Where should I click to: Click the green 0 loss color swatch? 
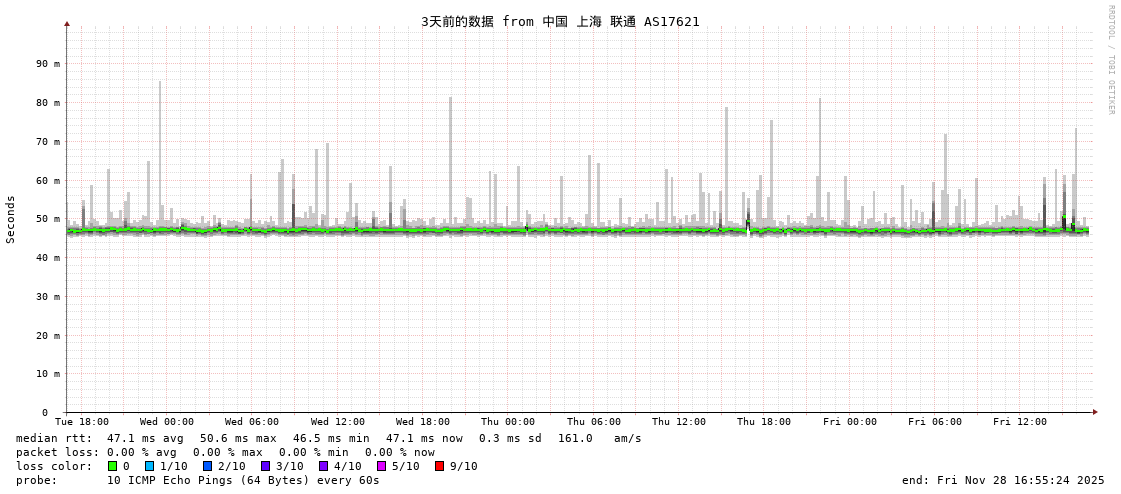(113, 466)
